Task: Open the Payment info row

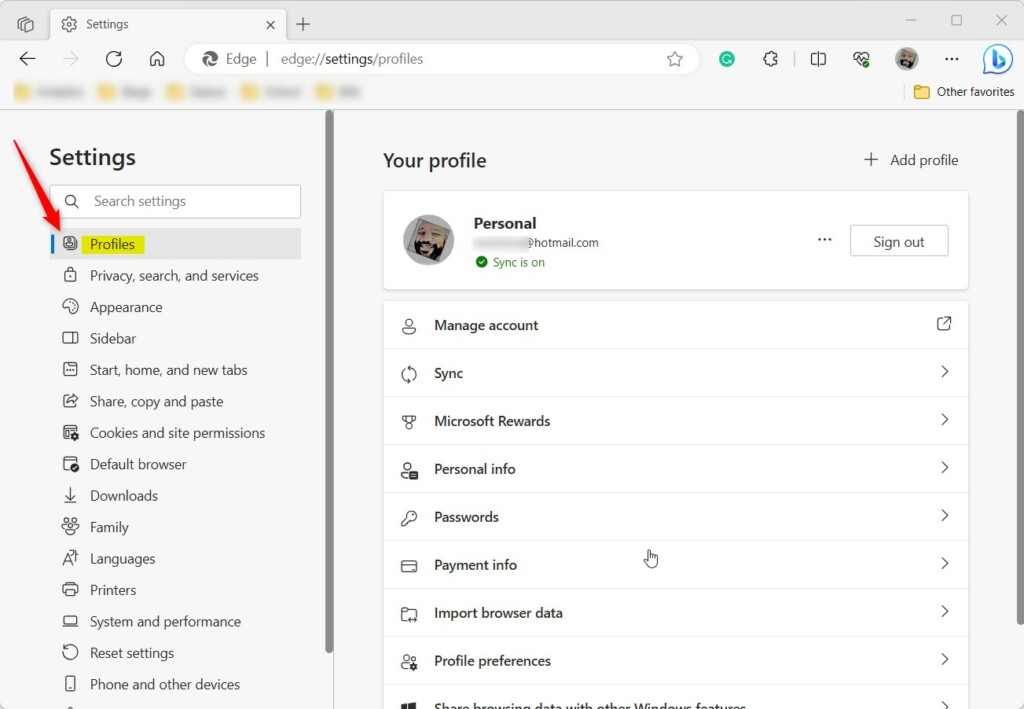Action: coord(675,565)
